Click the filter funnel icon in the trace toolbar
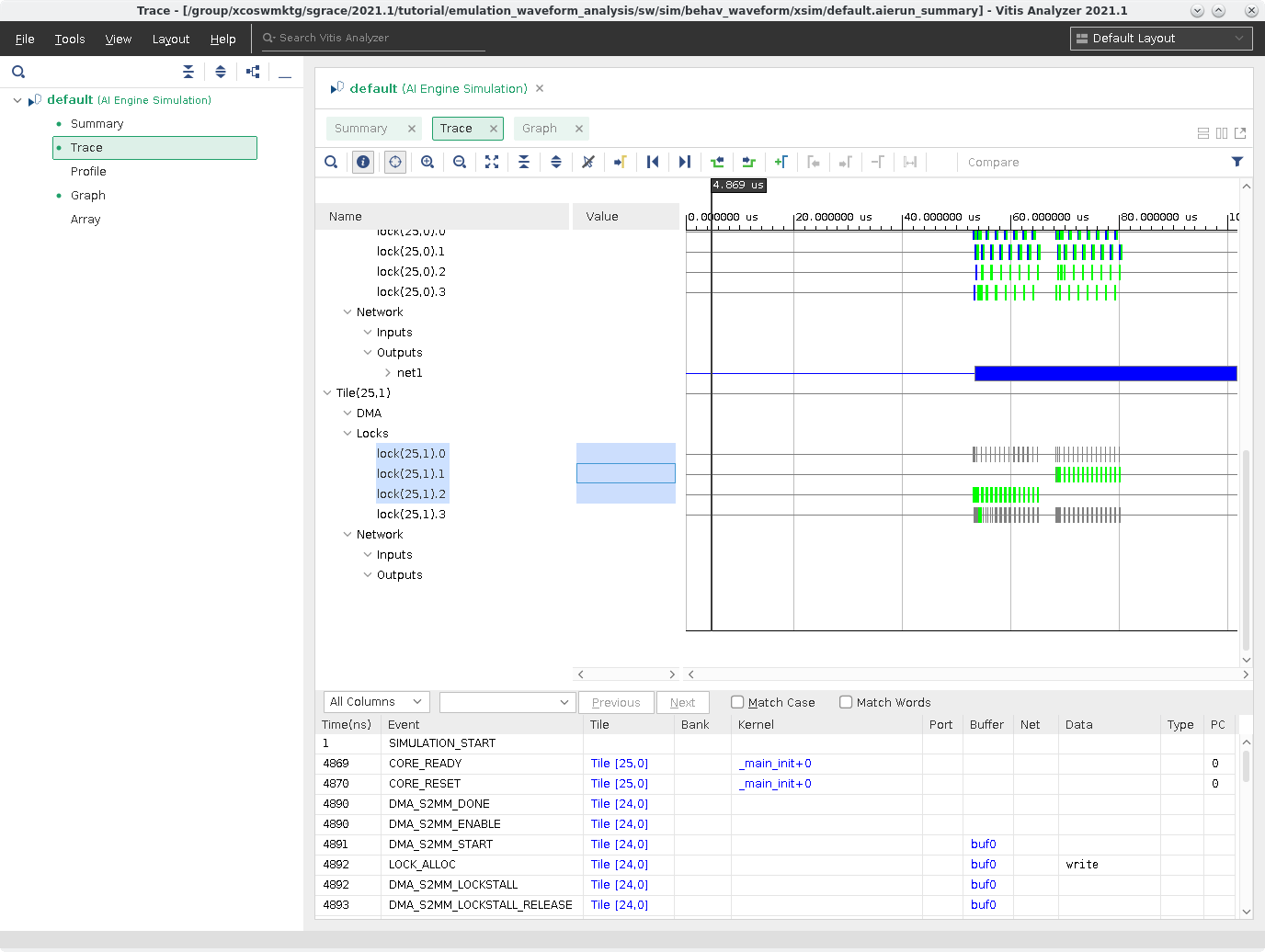Screen dimensions: 1265x952 pos(1237,162)
